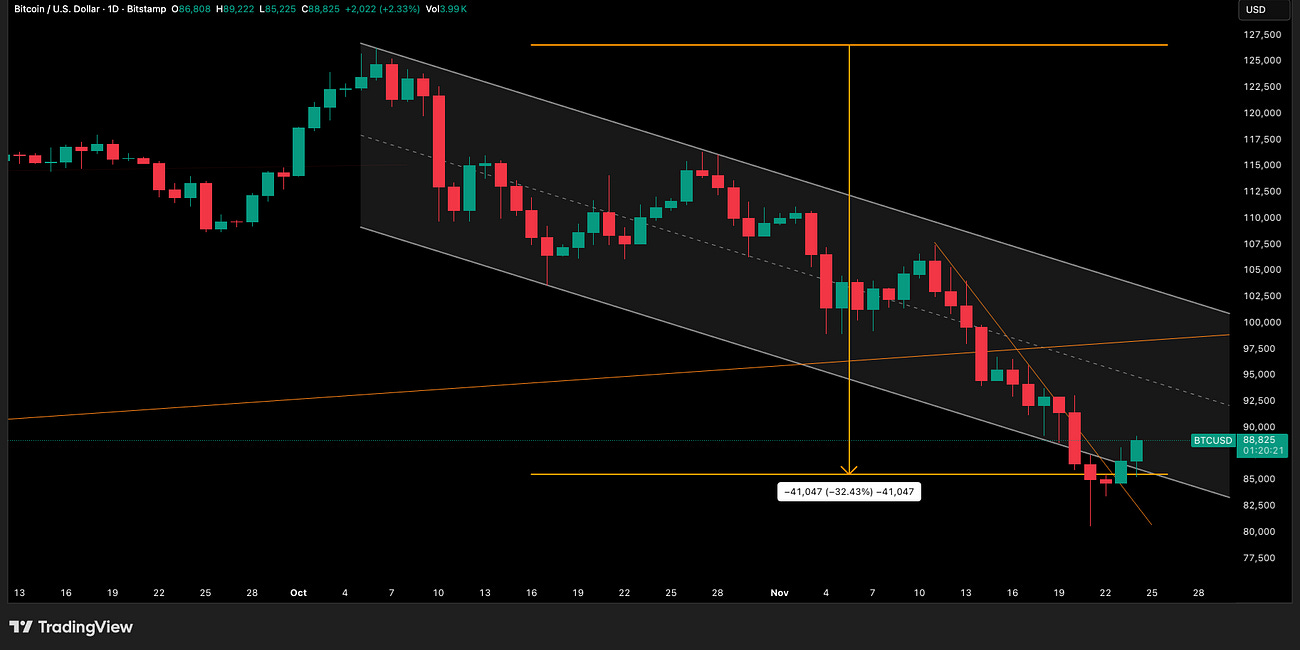
Task: Click the countdown timer showing 01:20:21
Action: pos(1262,451)
